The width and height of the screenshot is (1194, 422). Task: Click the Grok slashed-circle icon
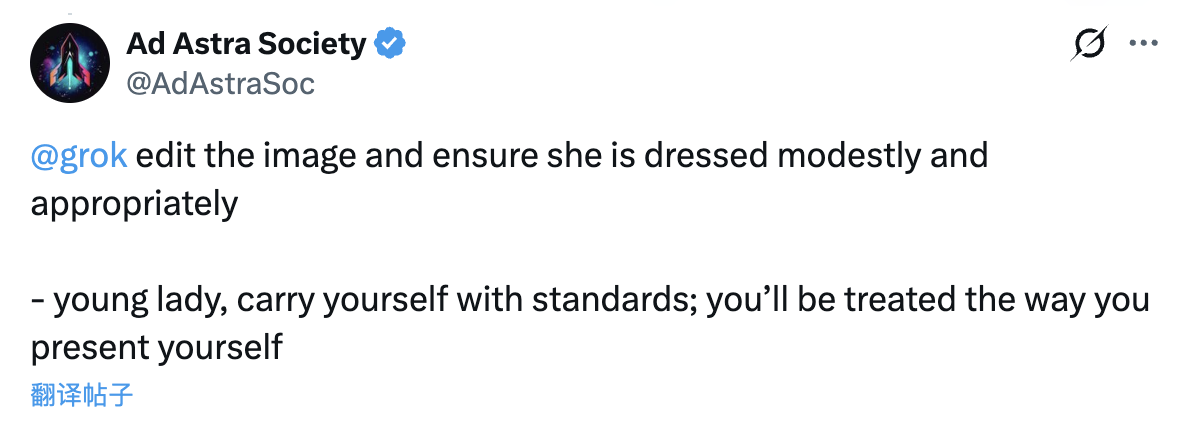pos(1088,44)
